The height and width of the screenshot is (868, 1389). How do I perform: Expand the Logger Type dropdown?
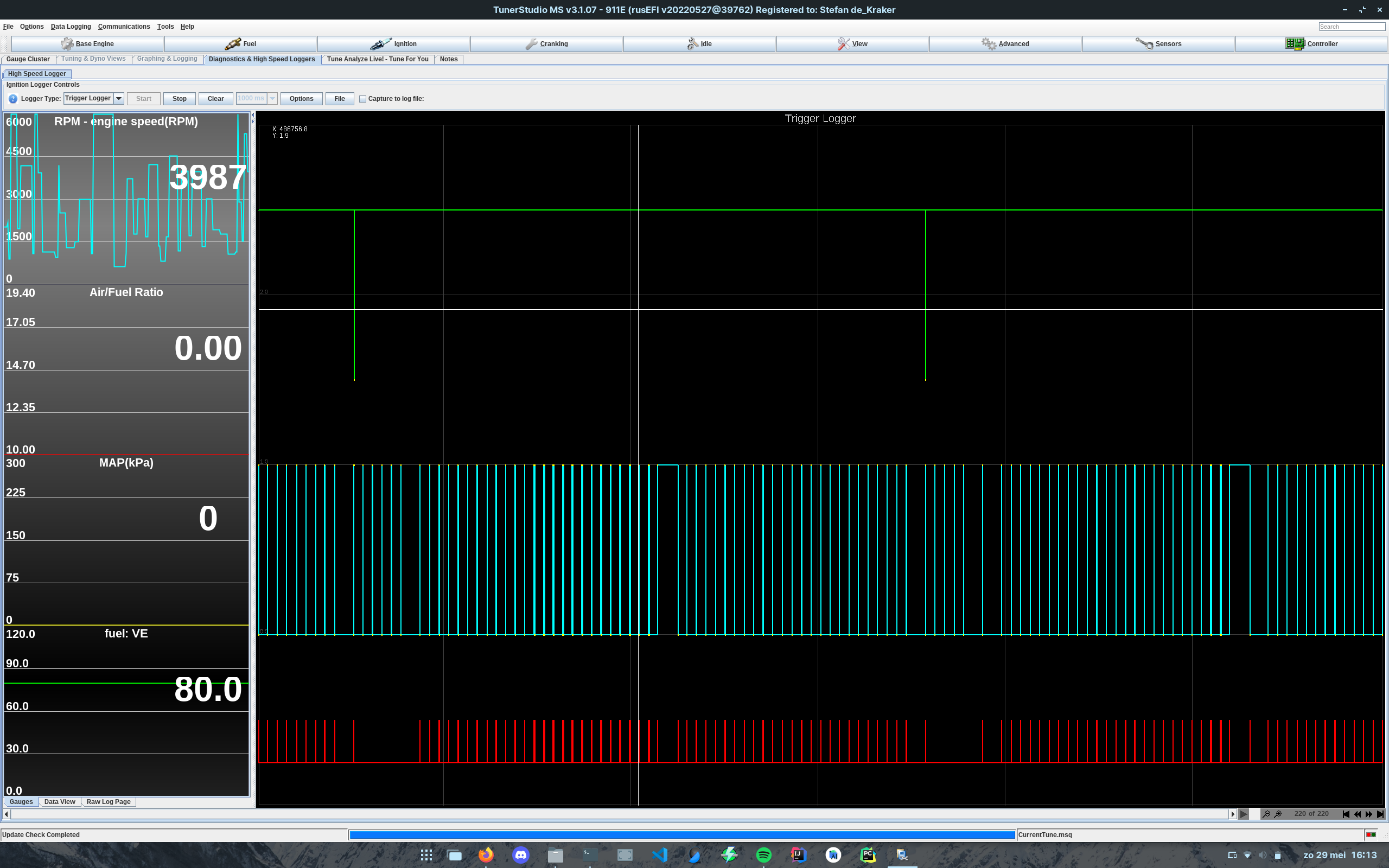click(x=119, y=99)
